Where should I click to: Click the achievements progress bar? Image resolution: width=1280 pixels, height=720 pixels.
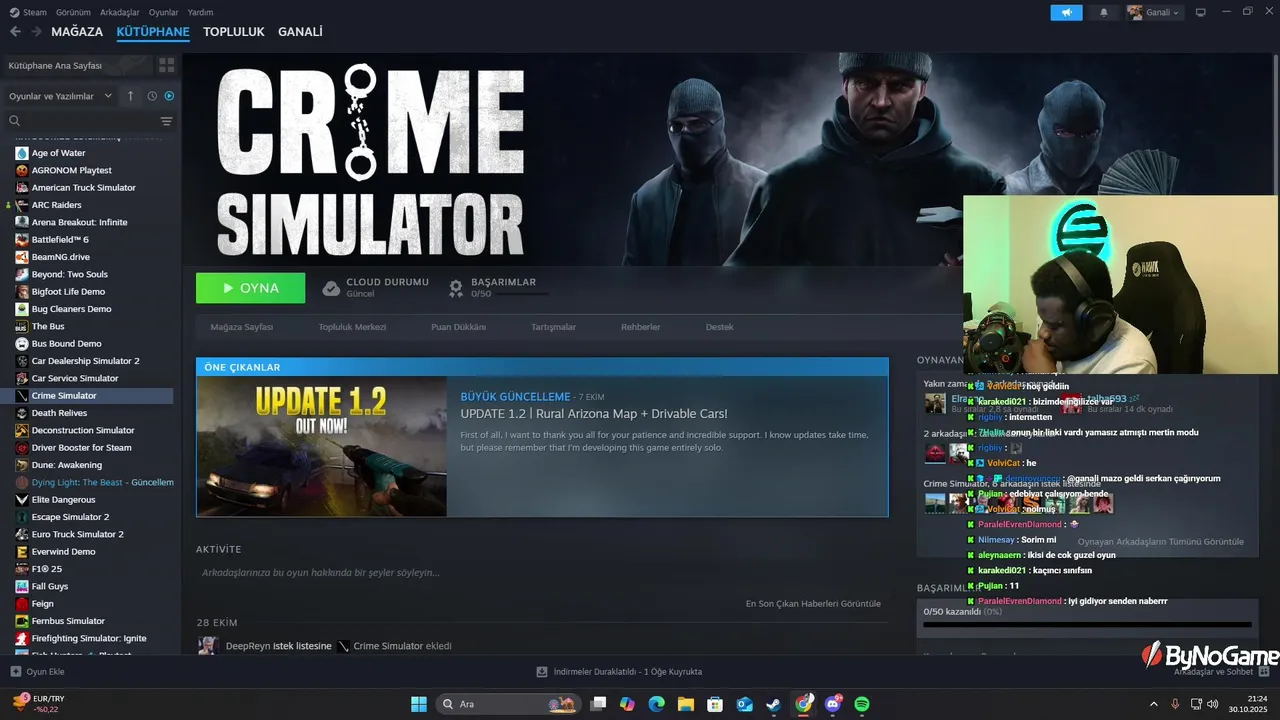(x=1087, y=625)
